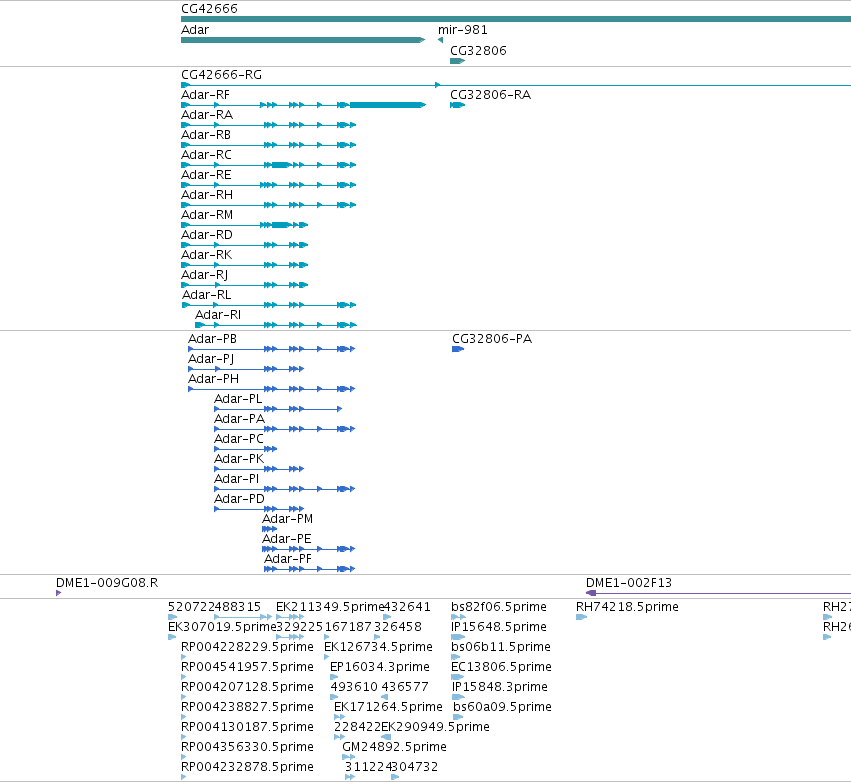This screenshot has width=851, height=782.
Task: Select EST 326458
Action: pyautogui.click(x=397, y=627)
